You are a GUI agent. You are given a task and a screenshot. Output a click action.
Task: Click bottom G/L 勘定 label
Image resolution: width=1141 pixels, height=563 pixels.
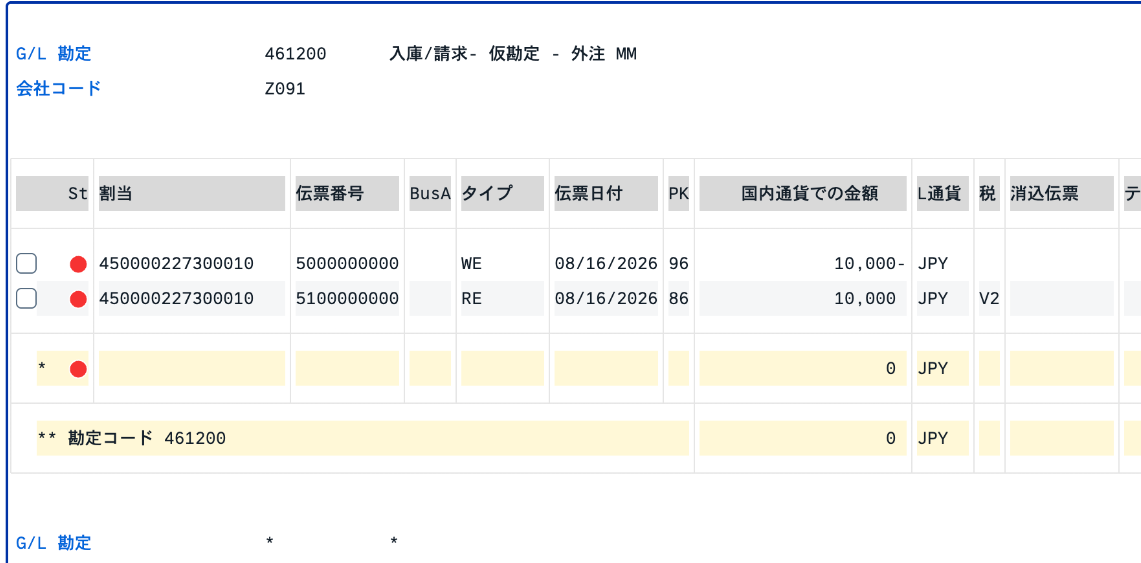pos(54,542)
